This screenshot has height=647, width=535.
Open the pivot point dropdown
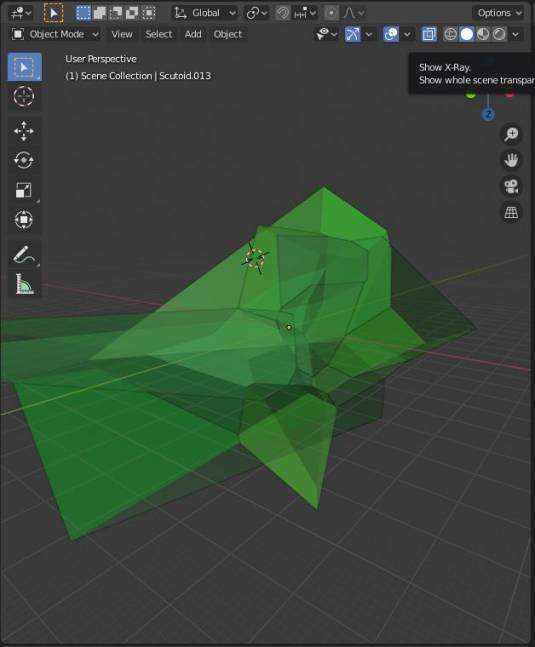tap(257, 13)
